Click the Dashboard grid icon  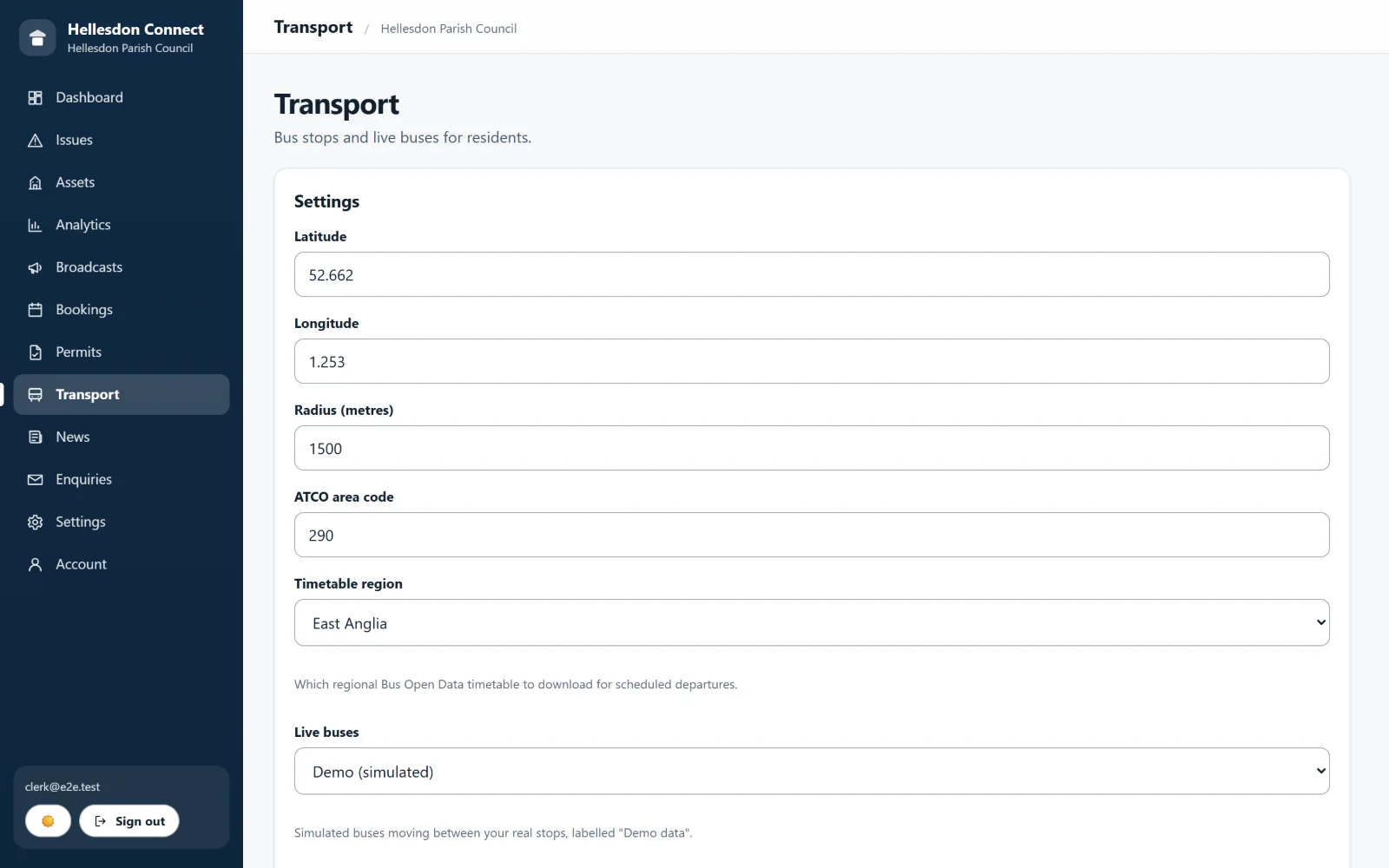36,98
